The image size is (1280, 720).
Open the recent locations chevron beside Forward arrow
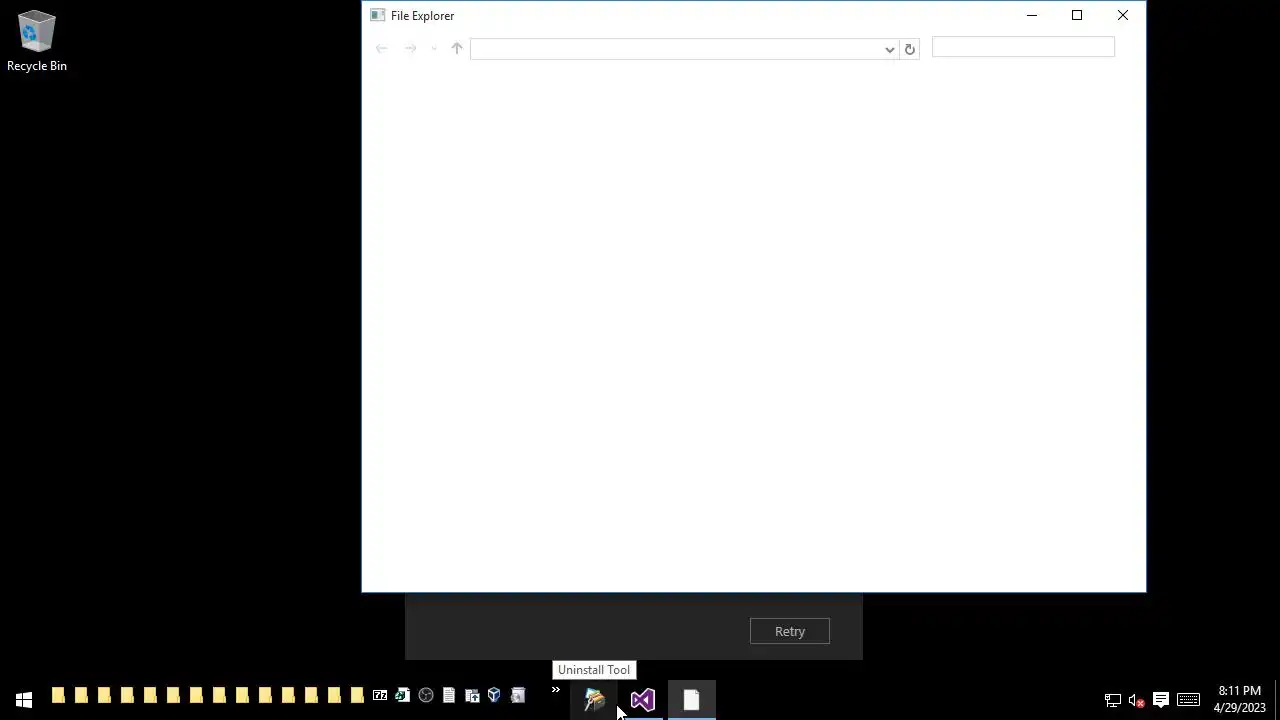(434, 48)
